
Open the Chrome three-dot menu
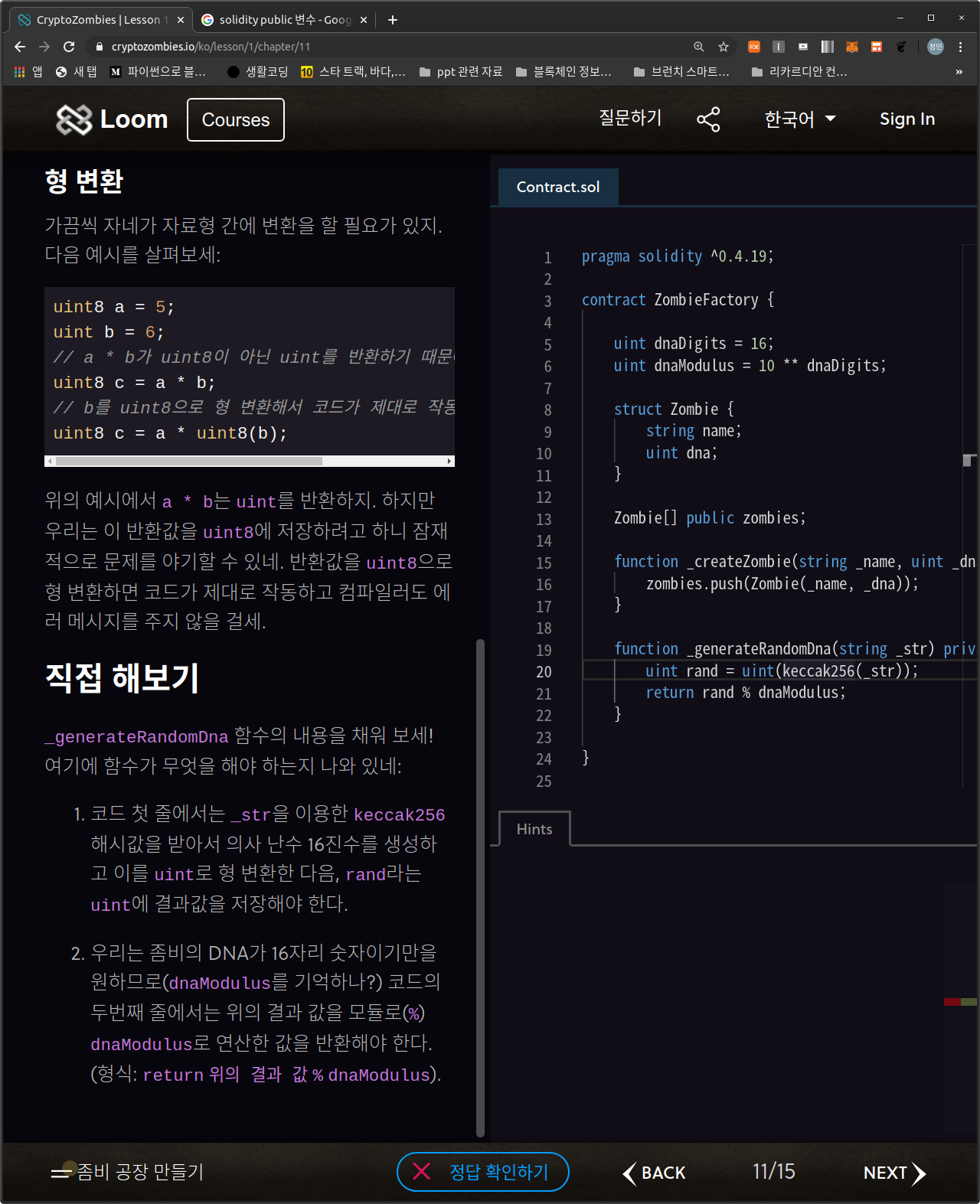(960, 47)
